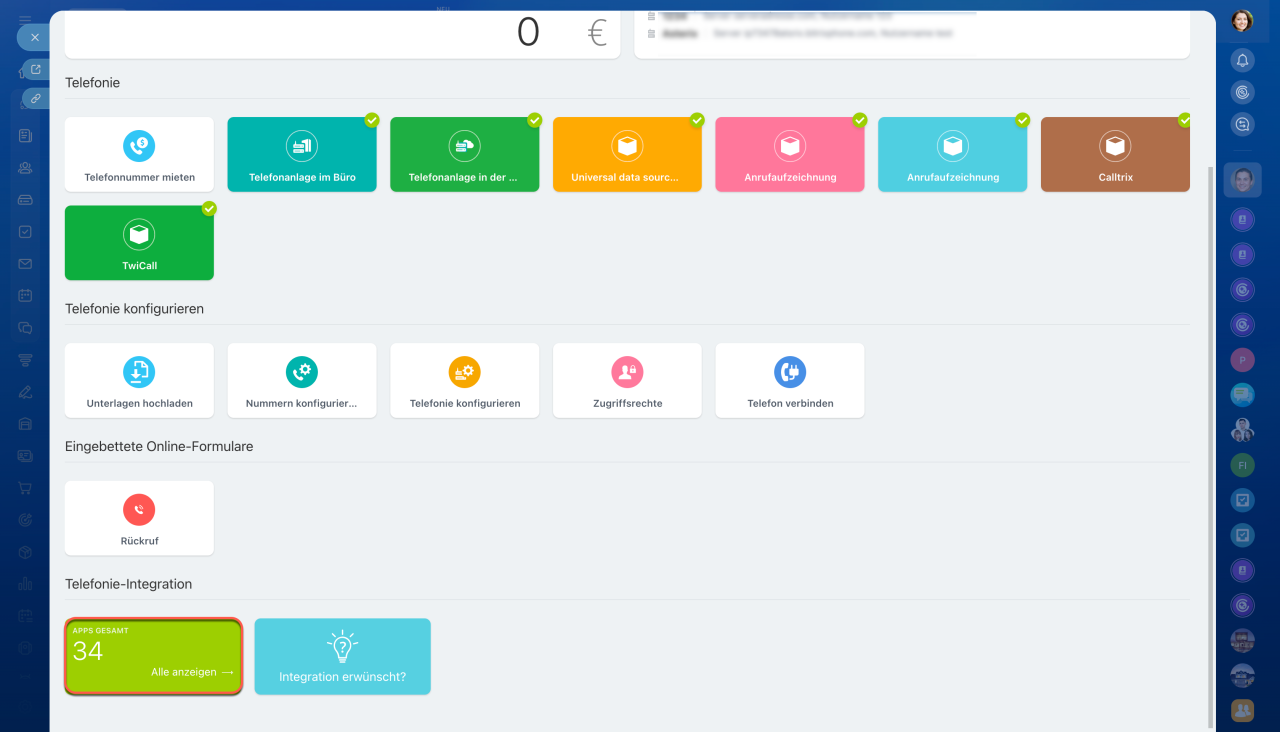Open the signature pen icon in left sidebar
The height and width of the screenshot is (732, 1280).
[25, 391]
